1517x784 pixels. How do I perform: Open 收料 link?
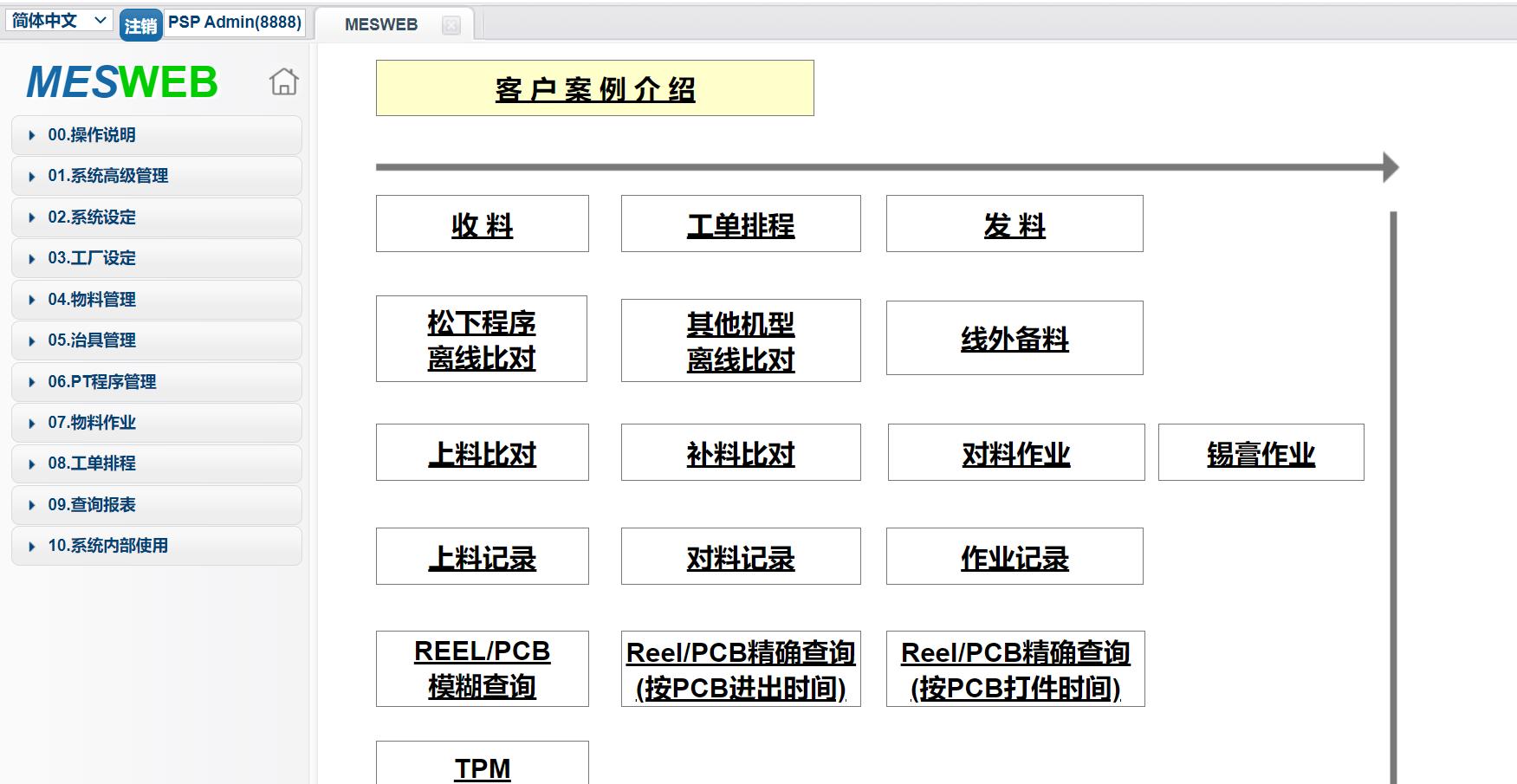point(483,224)
